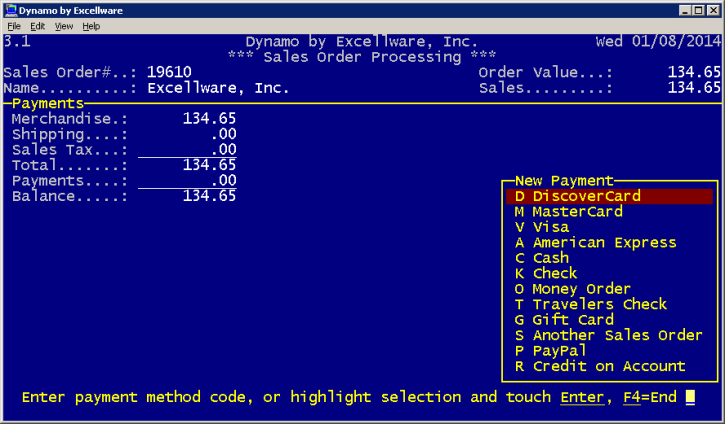Screen dimensions: 725x424
Task: Click sales order number 19610
Action: pos(169,72)
